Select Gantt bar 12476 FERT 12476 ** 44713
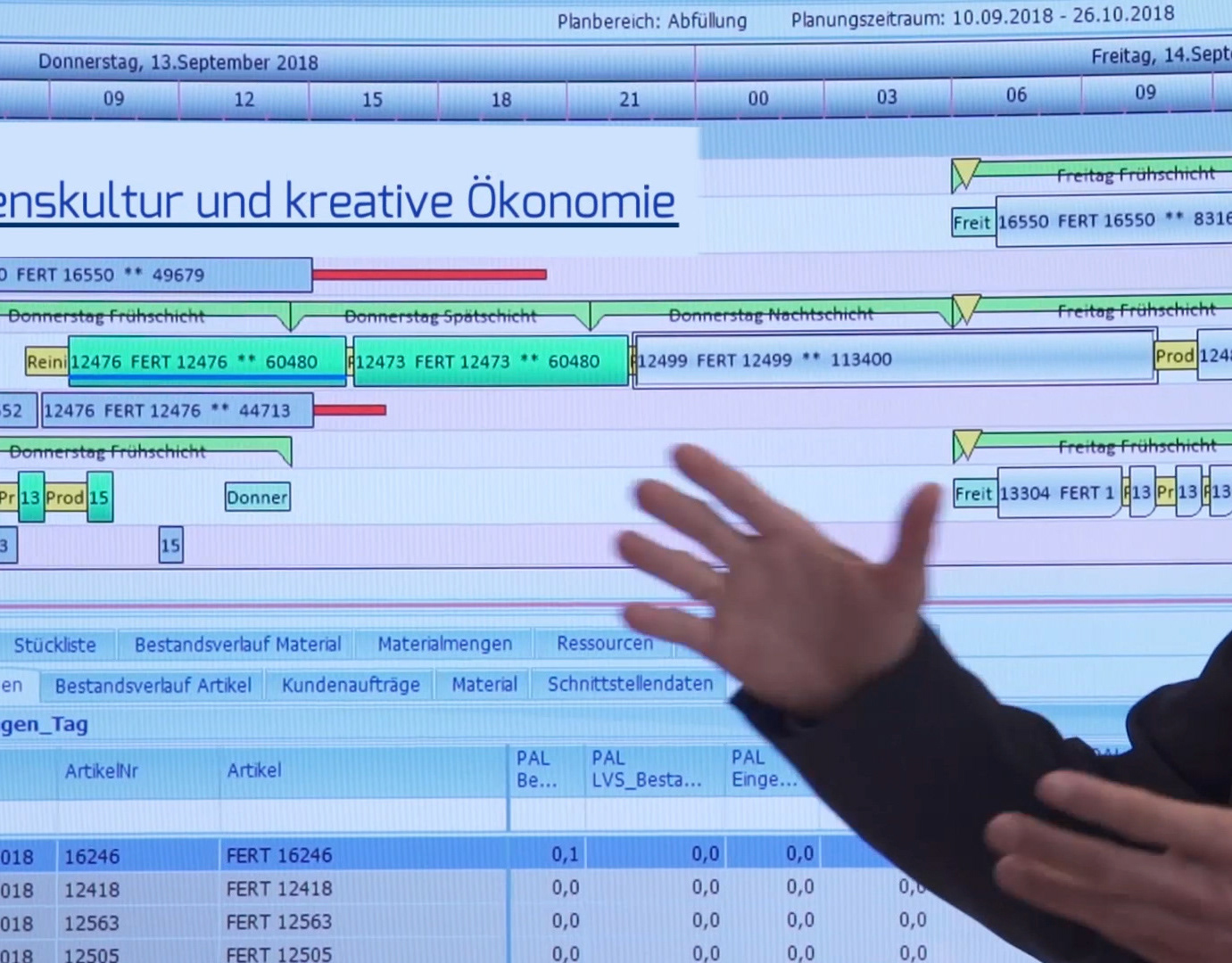 178,410
